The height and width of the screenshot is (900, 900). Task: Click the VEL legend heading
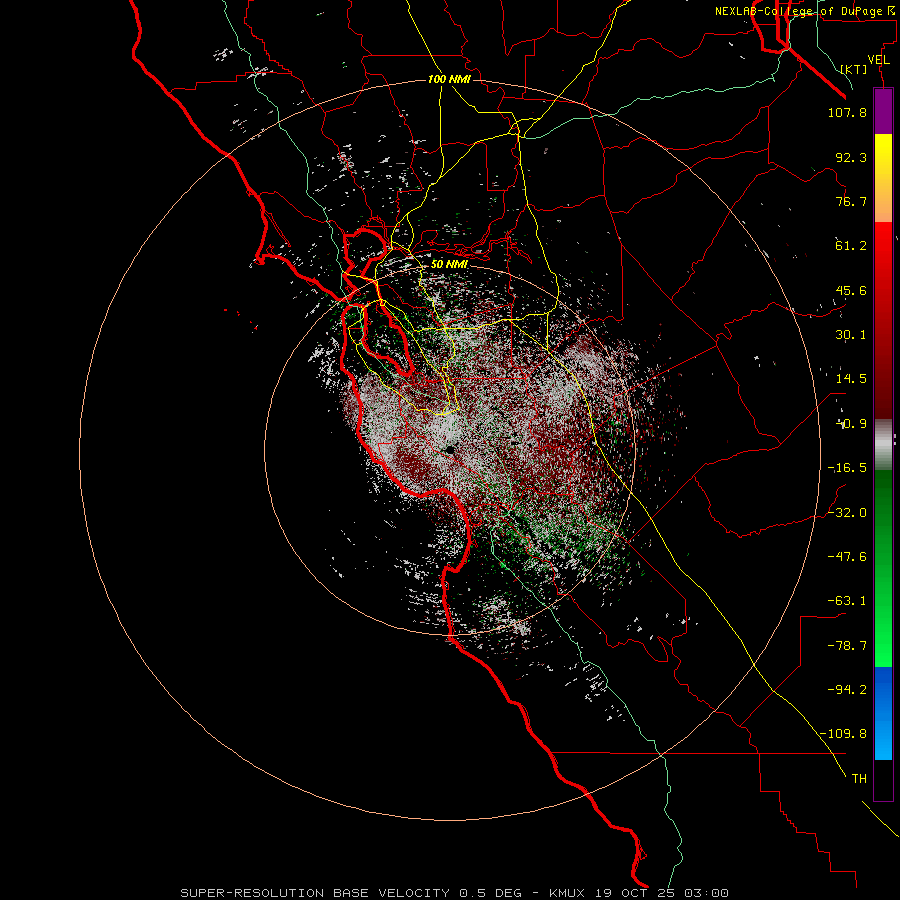point(879,59)
